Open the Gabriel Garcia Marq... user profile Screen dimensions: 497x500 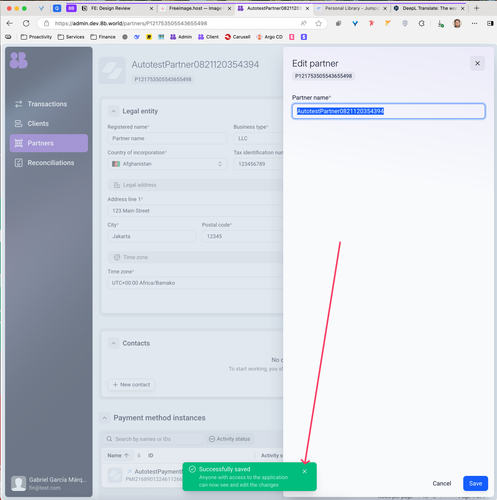click(x=49, y=483)
